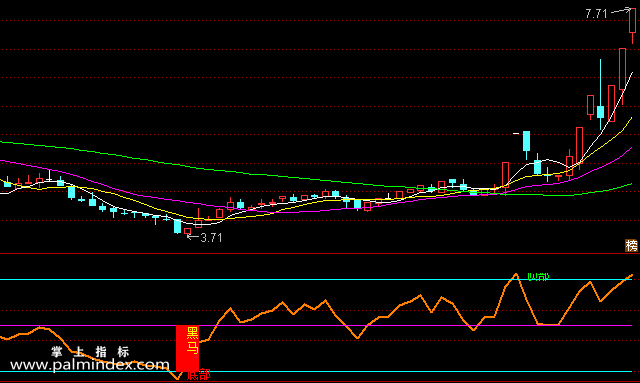Click the red 底部 label
Image resolution: width=640 pixels, height=383 pixels.
tap(198, 375)
